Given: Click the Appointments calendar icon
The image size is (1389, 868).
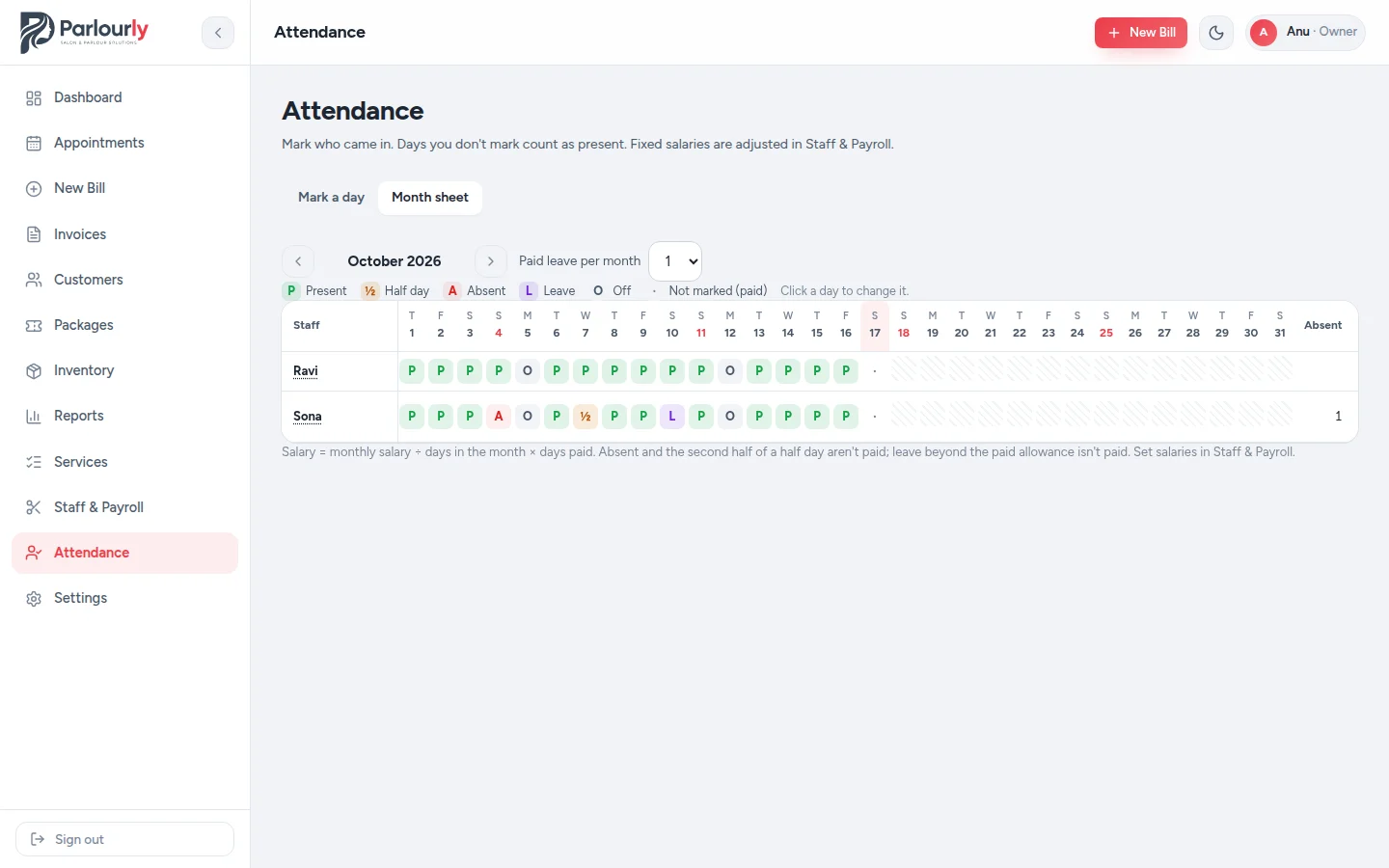Looking at the screenshot, I should (34, 143).
